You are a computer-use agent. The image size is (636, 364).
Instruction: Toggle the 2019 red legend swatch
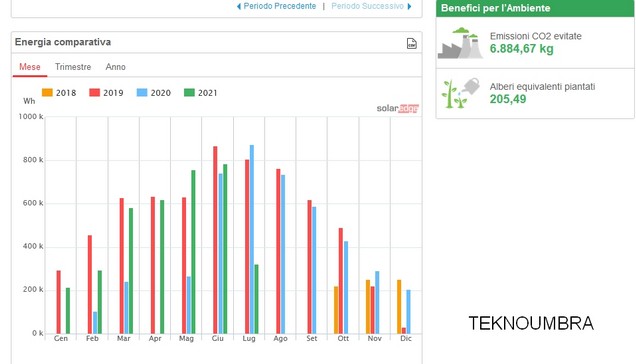pos(95,93)
